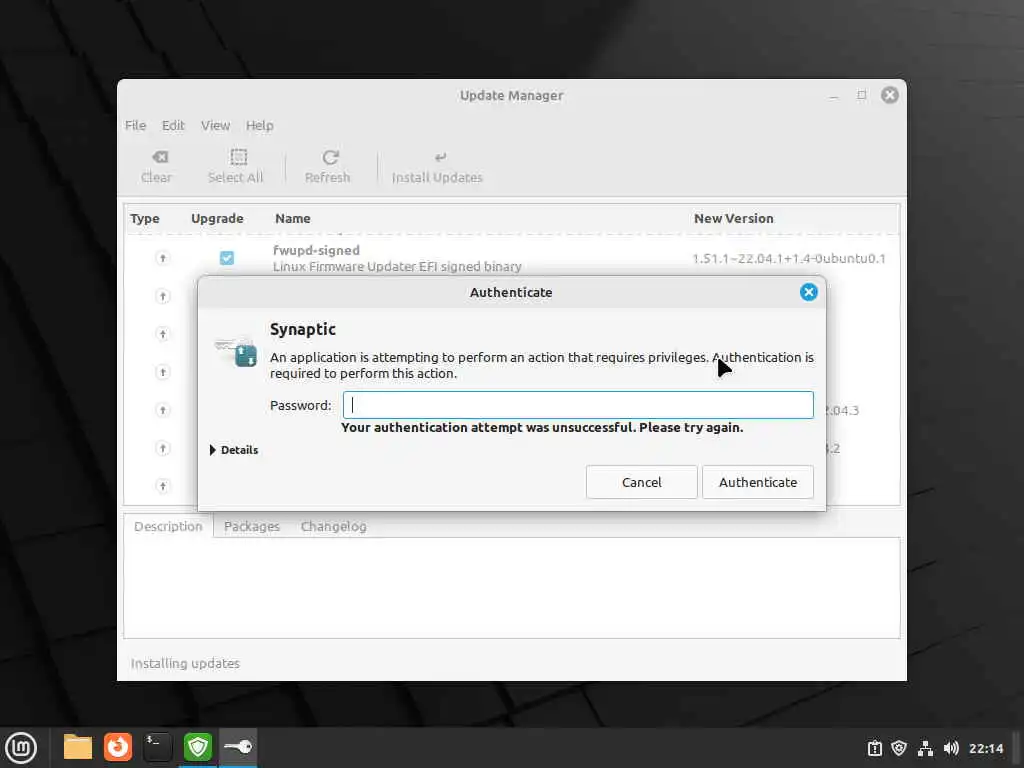Click the authentication key taskbar item
Screen dimensions: 1024x768
pos(238,748)
